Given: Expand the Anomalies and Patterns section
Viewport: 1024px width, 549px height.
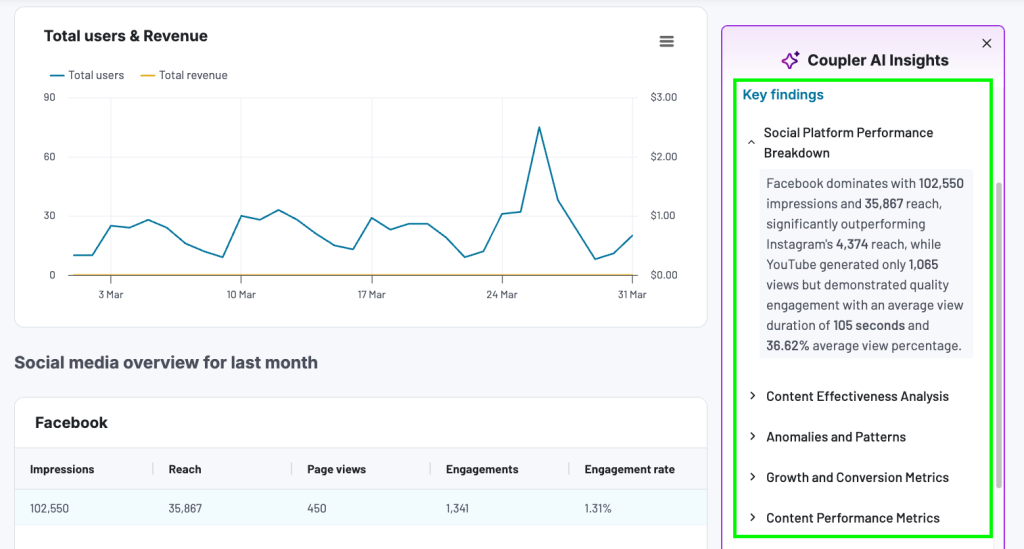Looking at the screenshot, I should 835,437.
